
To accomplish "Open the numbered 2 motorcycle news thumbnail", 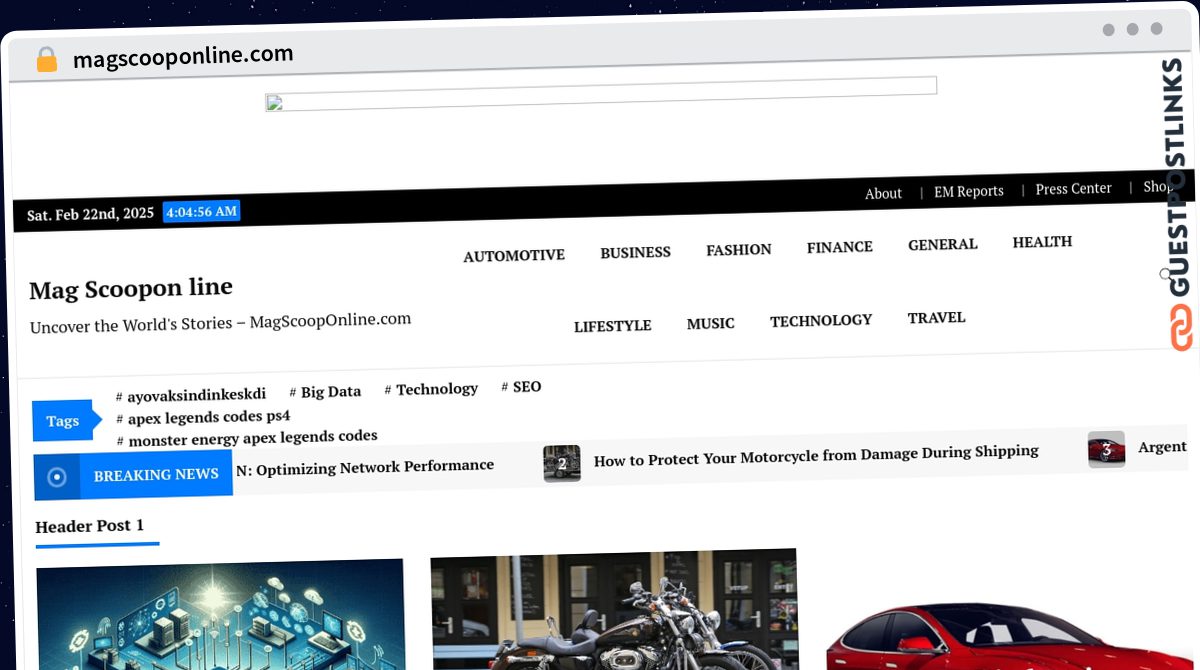I will point(562,463).
